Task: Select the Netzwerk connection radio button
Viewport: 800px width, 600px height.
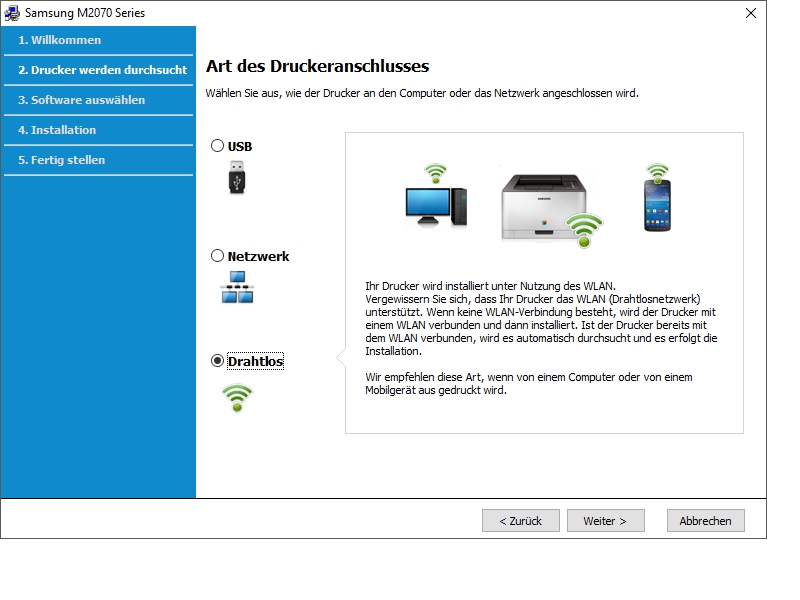Action: click(217, 256)
